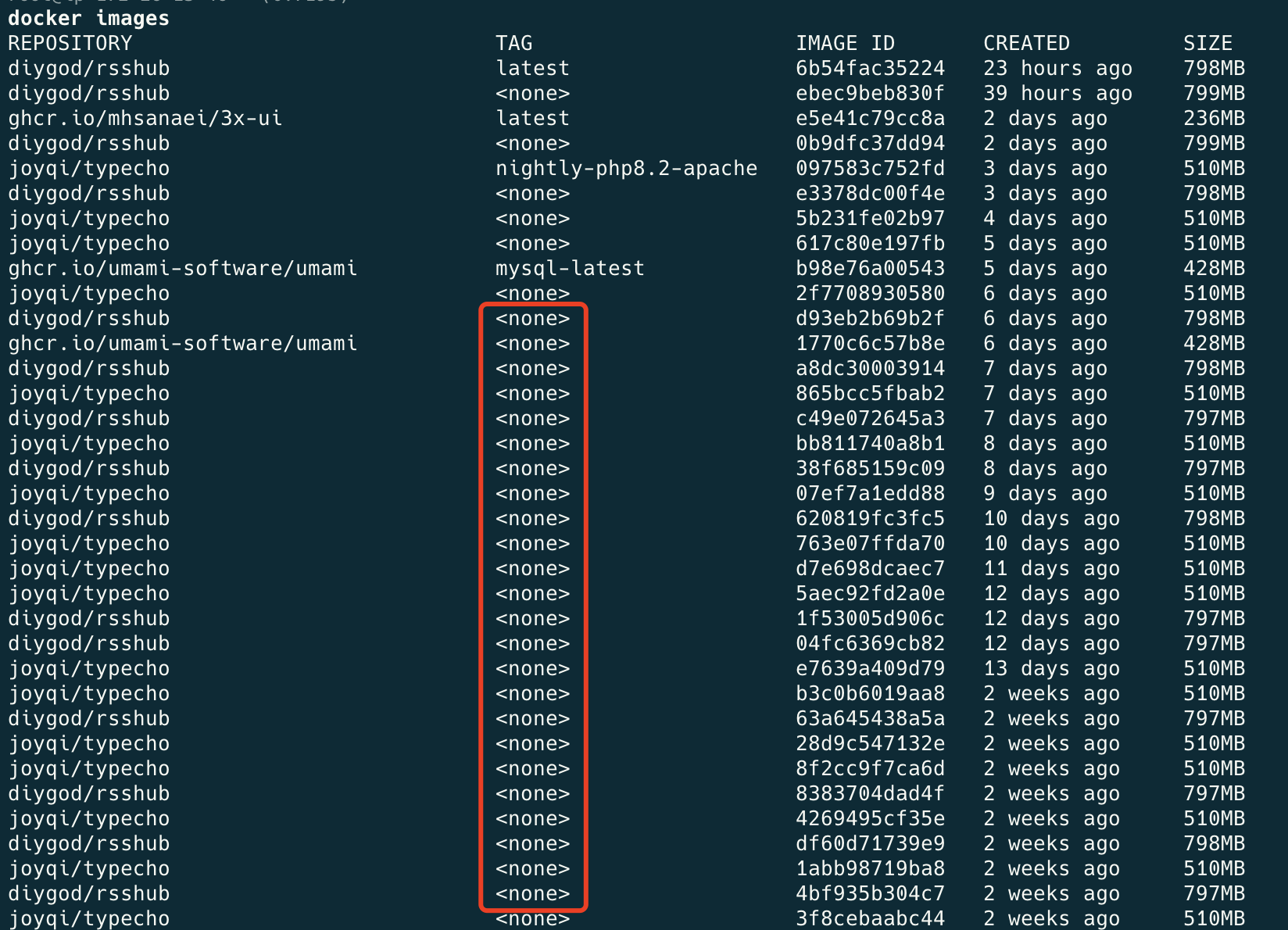Select image ID 3f8cebaabc44
This screenshot has height=930, width=1288.
pos(870,918)
